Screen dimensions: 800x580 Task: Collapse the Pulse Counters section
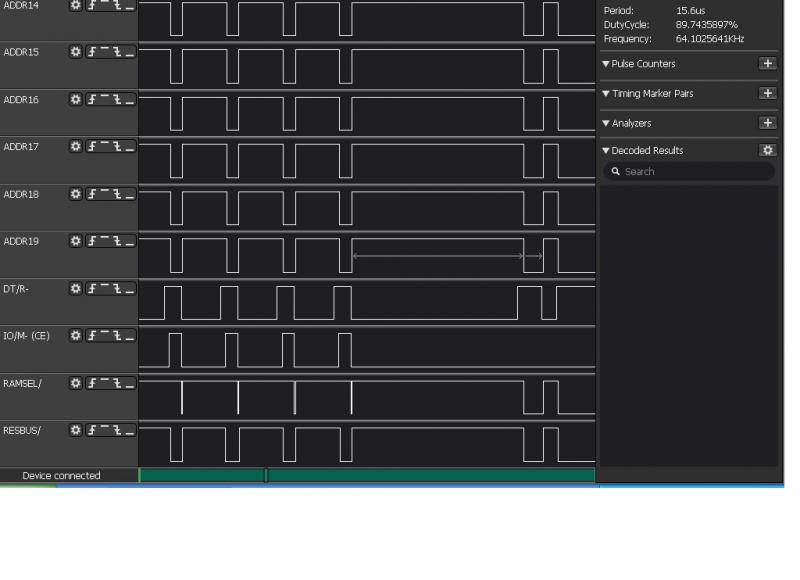606,64
